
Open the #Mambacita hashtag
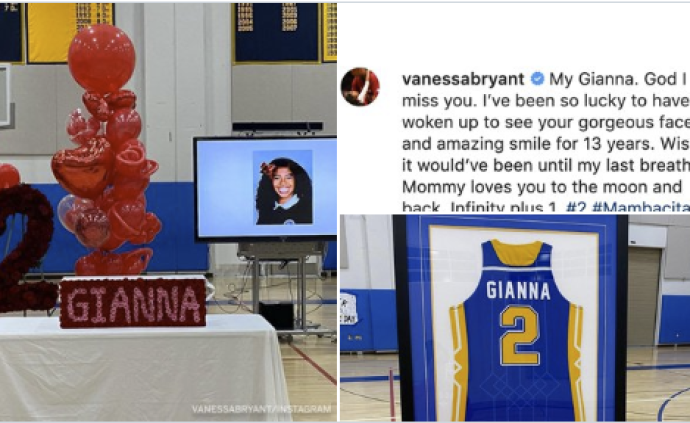(640, 207)
